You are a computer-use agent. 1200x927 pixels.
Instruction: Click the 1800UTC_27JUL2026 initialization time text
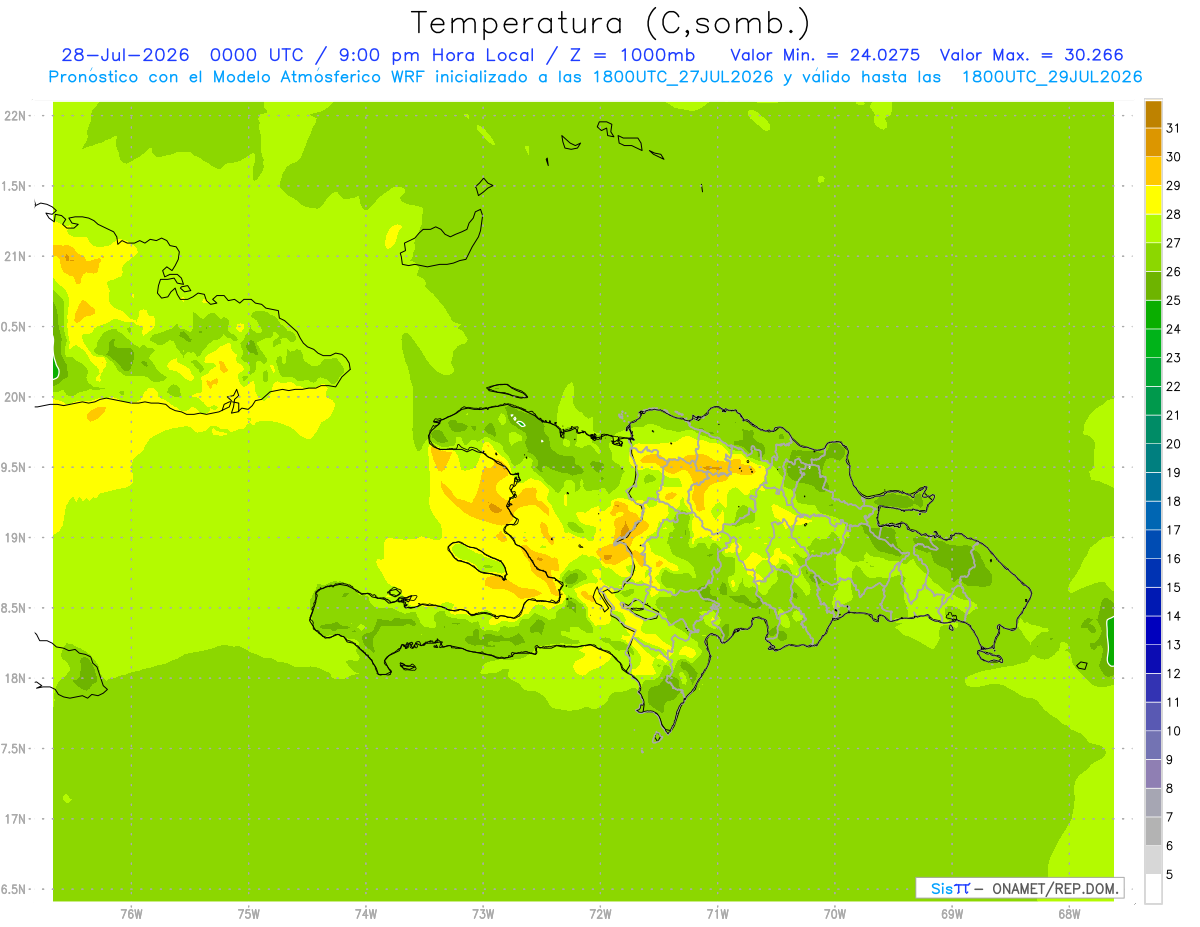click(684, 77)
